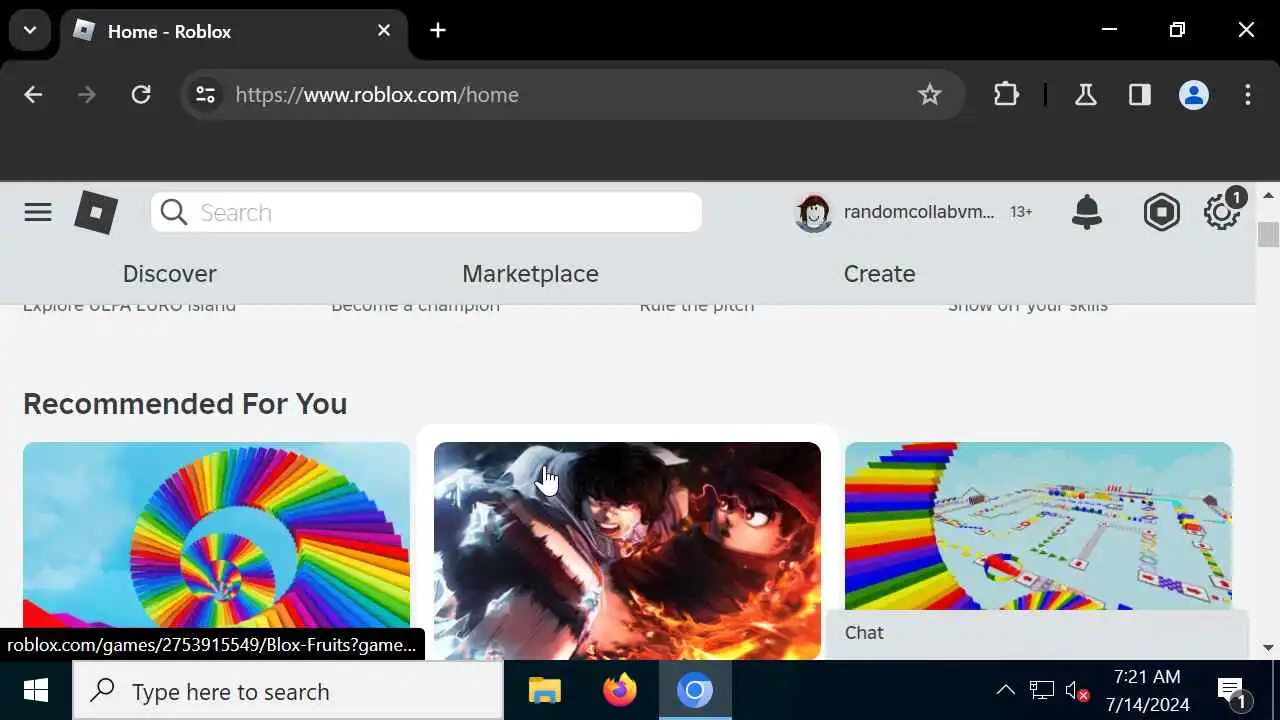Click the page scrollbar down arrow
Screen dimensions: 1280x720
pyautogui.click(x=1269, y=648)
